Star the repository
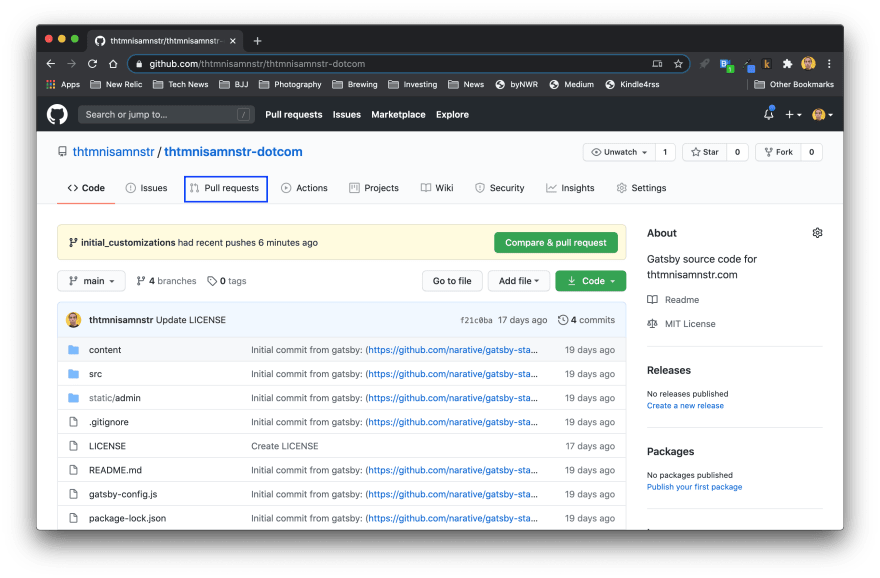 pyautogui.click(x=704, y=152)
